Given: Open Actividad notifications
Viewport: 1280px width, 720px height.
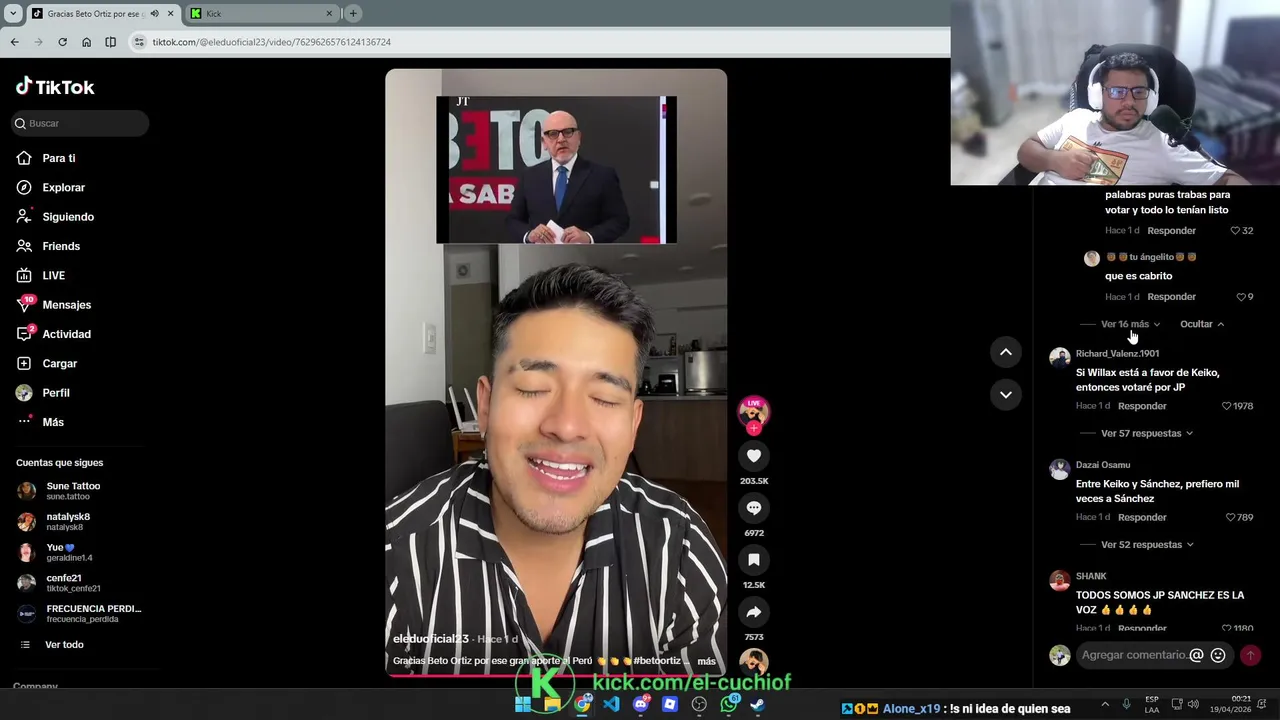Looking at the screenshot, I should tap(54, 334).
